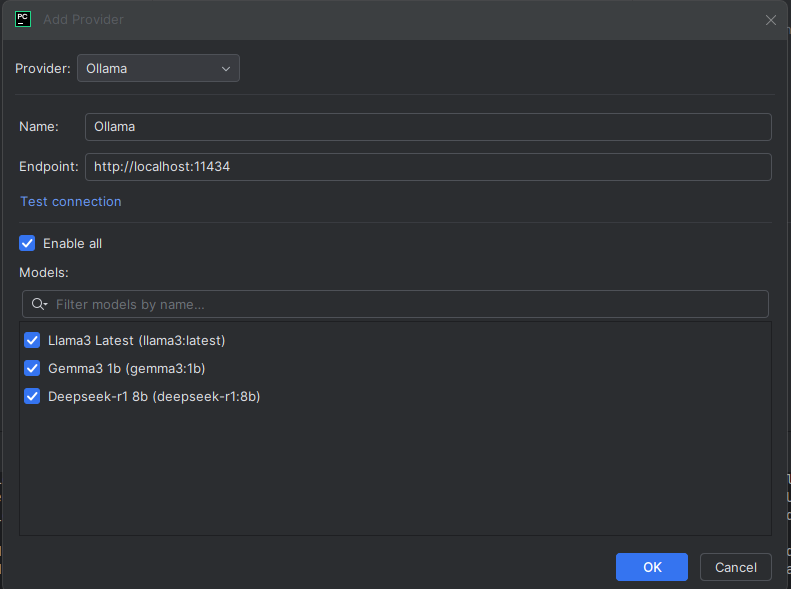Click the chevron arrow of Provider combo box
Viewport: 791px width, 589px height.
point(226,69)
